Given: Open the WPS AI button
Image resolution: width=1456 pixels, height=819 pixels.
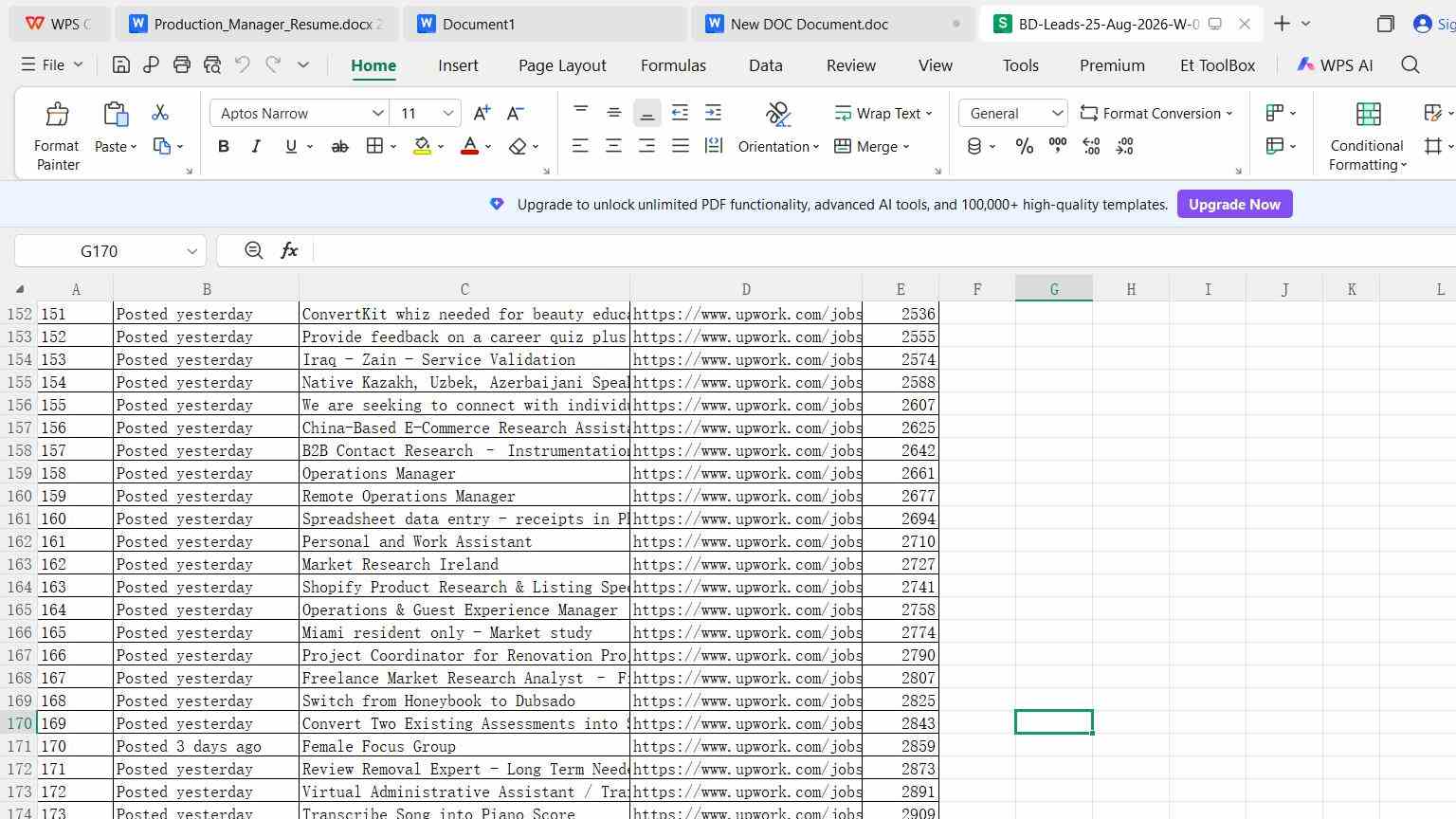Looking at the screenshot, I should 1335,65.
